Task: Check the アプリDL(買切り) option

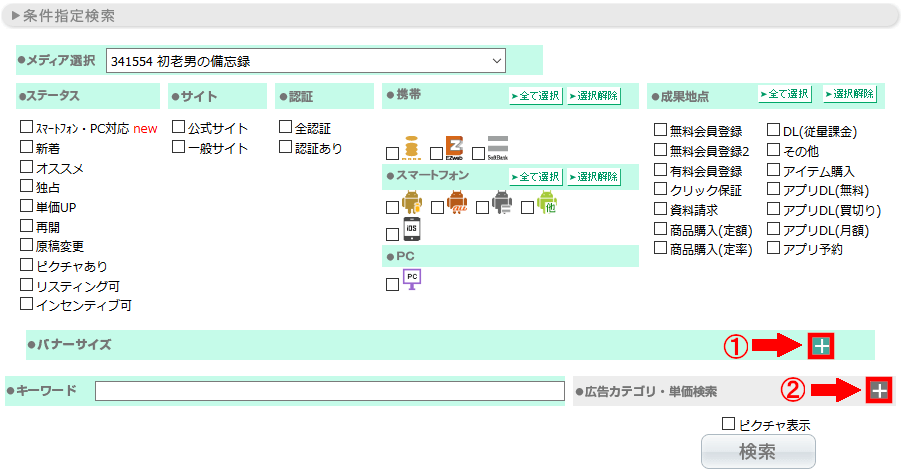Action: [773, 209]
